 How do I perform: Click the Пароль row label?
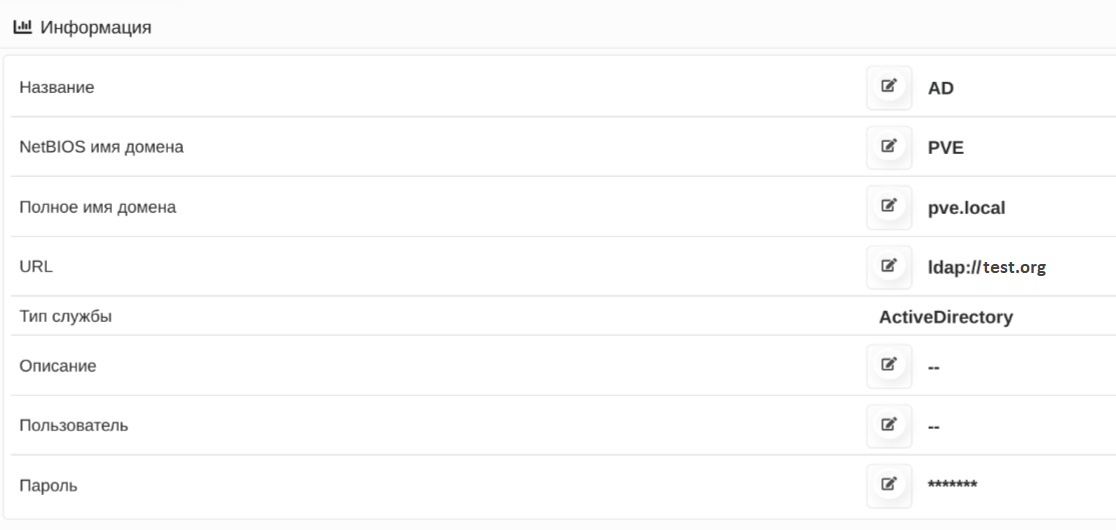[48, 486]
